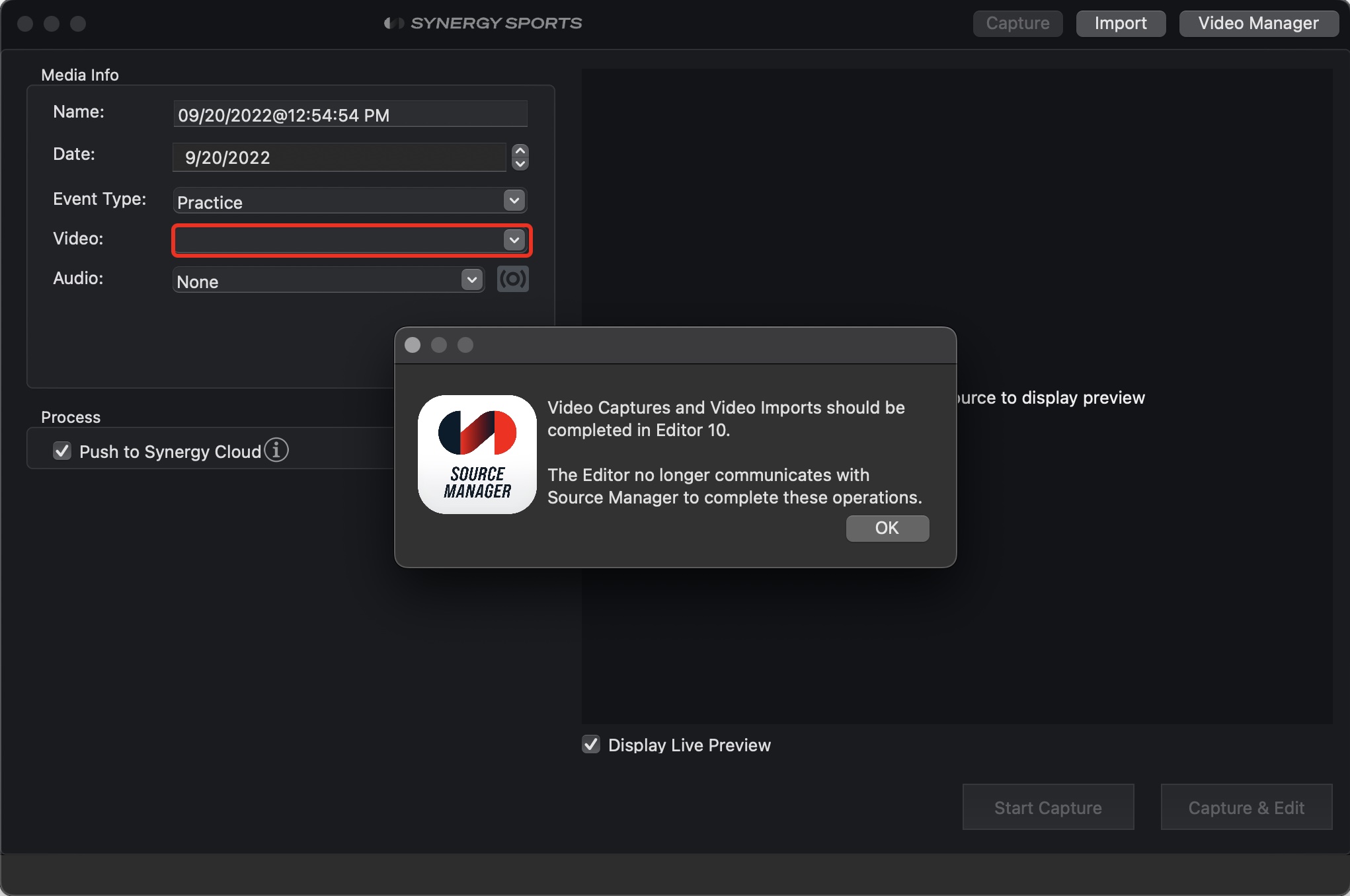This screenshot has height=896, width=1350.
Task: Click the Capture & Edit button
Action: click(1246, 807)
